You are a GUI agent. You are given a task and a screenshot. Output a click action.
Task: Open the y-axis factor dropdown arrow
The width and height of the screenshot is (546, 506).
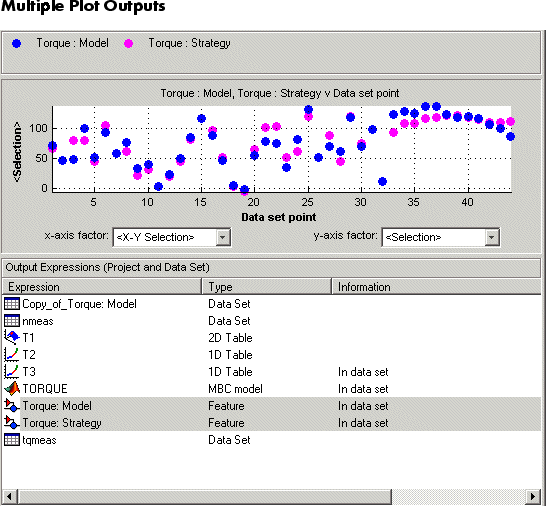tap(491, 238)
